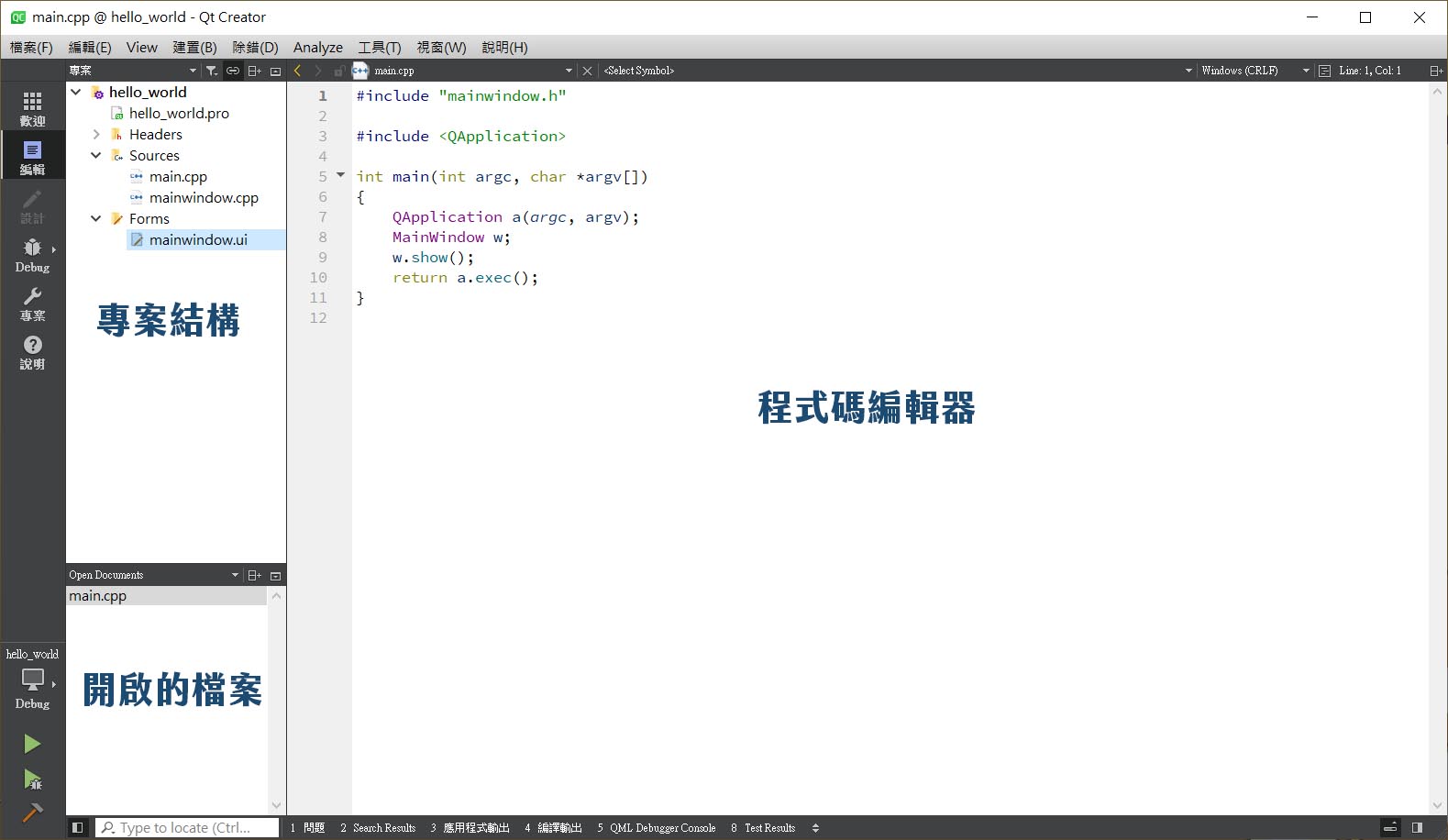The image size is (1448, 840).
Task: Show the 編譯輸出 output pane
Action: pos(553,828)
